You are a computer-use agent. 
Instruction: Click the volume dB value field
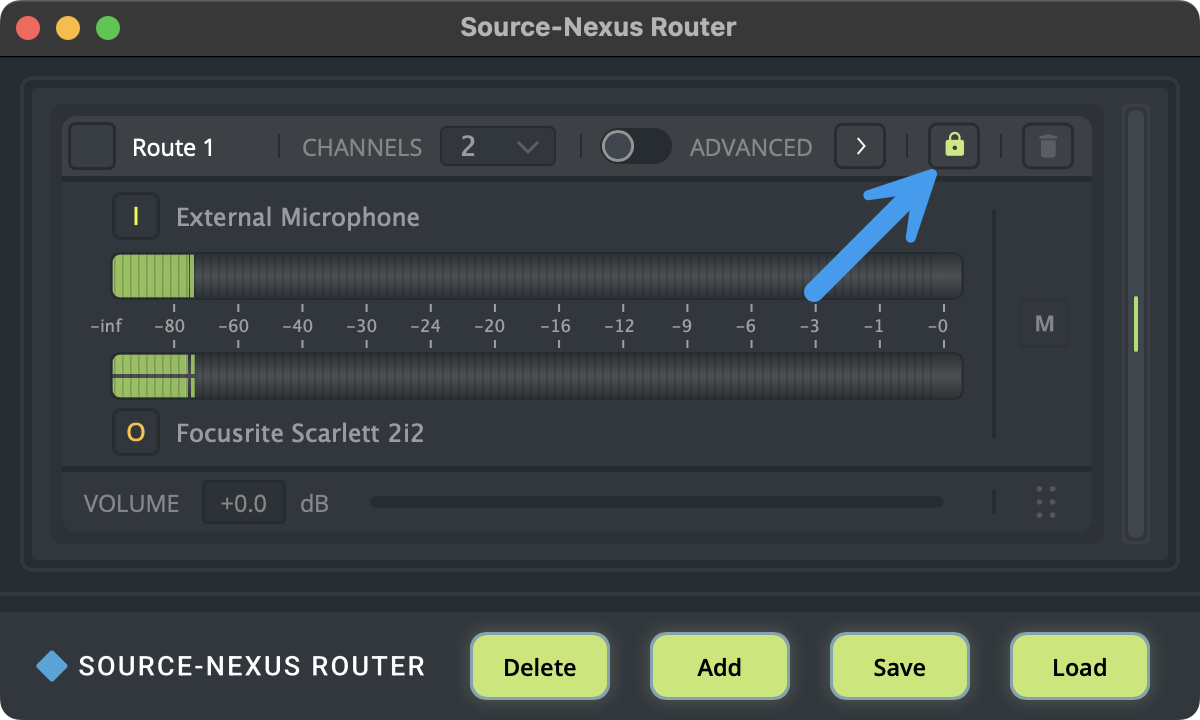244,502
